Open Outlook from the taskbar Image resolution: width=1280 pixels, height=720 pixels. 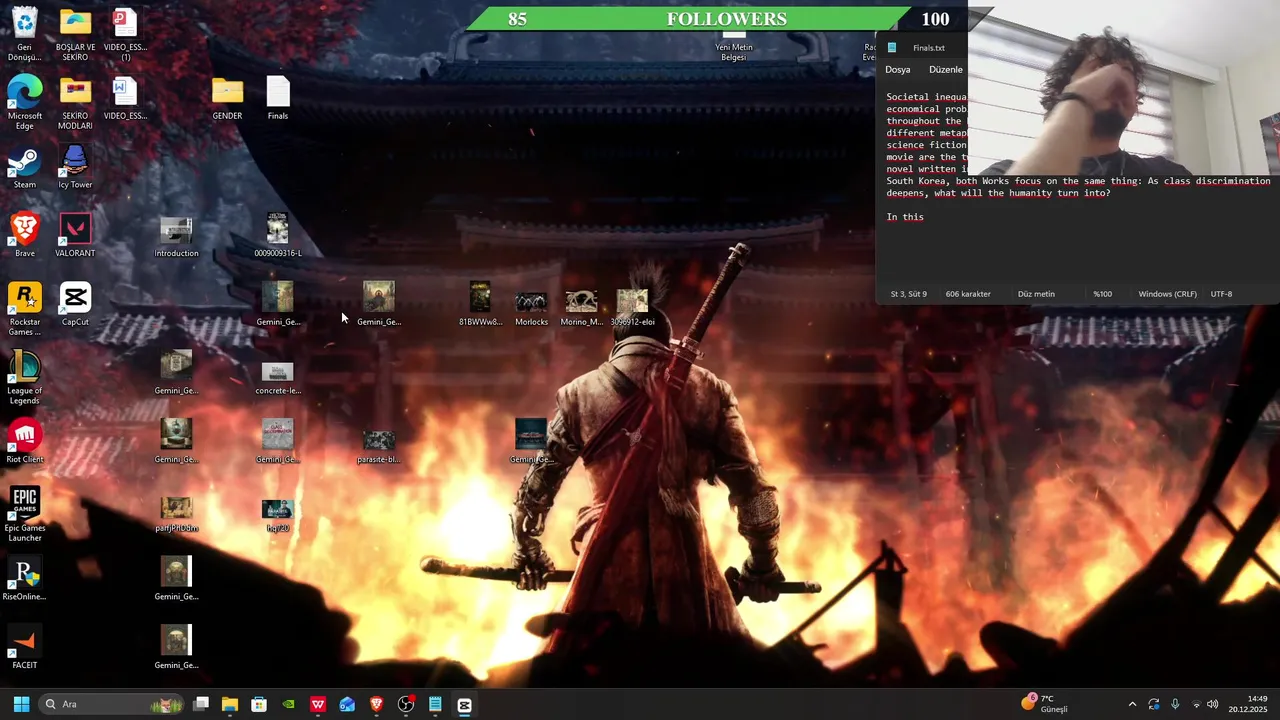(x=347, y=704)
